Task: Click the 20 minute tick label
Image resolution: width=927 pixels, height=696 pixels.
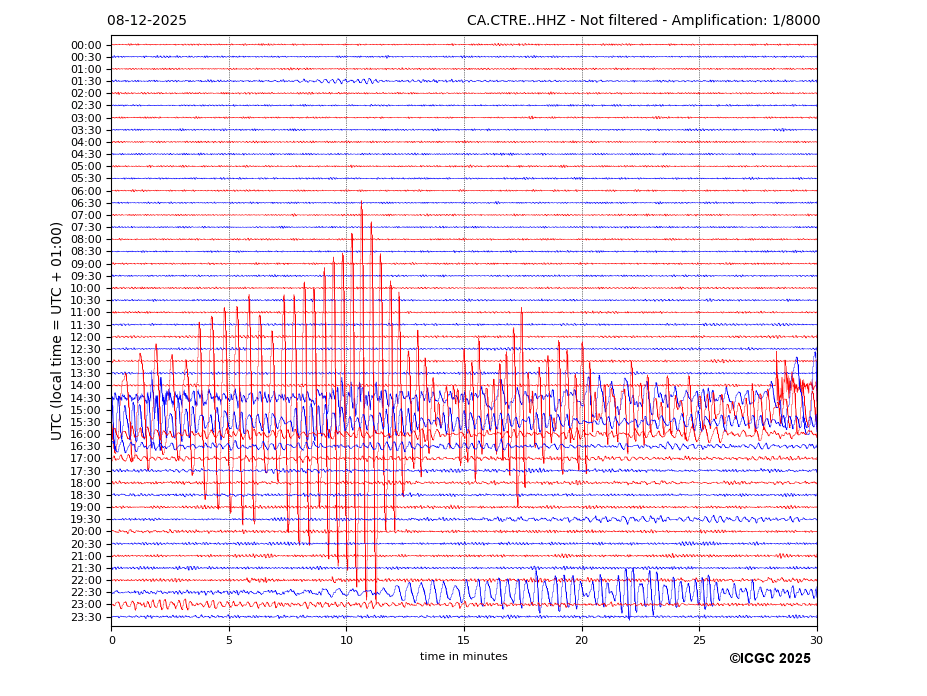Action: 582,640
